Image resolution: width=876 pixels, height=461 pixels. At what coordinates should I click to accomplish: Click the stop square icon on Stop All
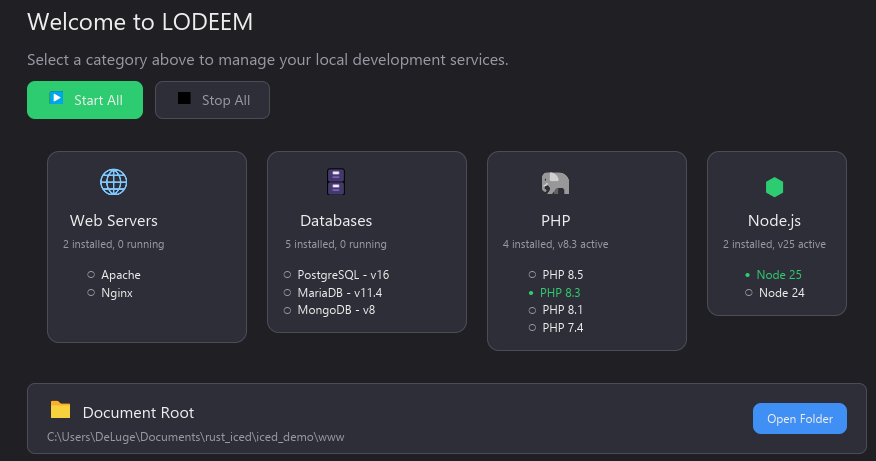coord(184,99)
